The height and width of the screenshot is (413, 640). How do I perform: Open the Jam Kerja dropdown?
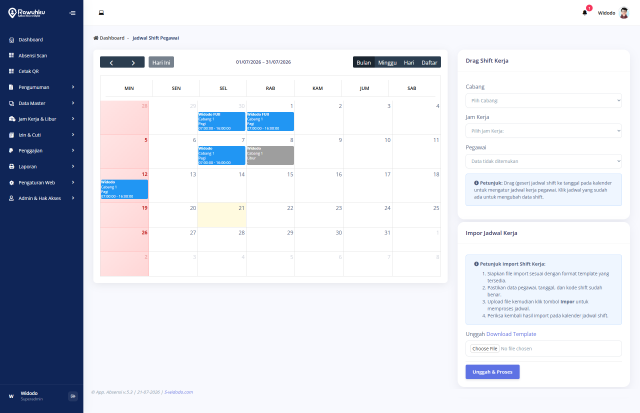point(543,131)
